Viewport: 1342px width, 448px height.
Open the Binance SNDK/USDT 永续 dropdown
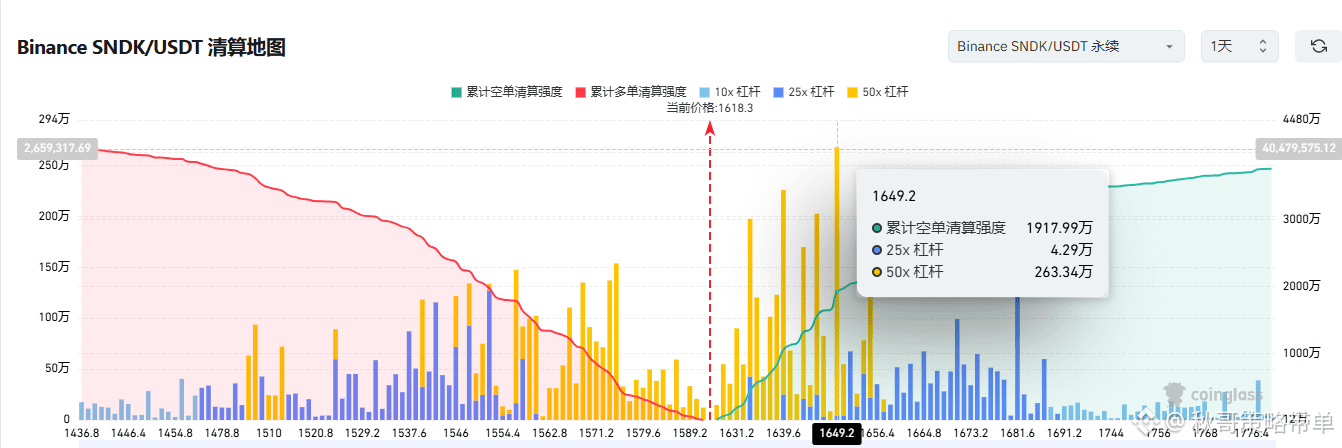[1066, 46]
